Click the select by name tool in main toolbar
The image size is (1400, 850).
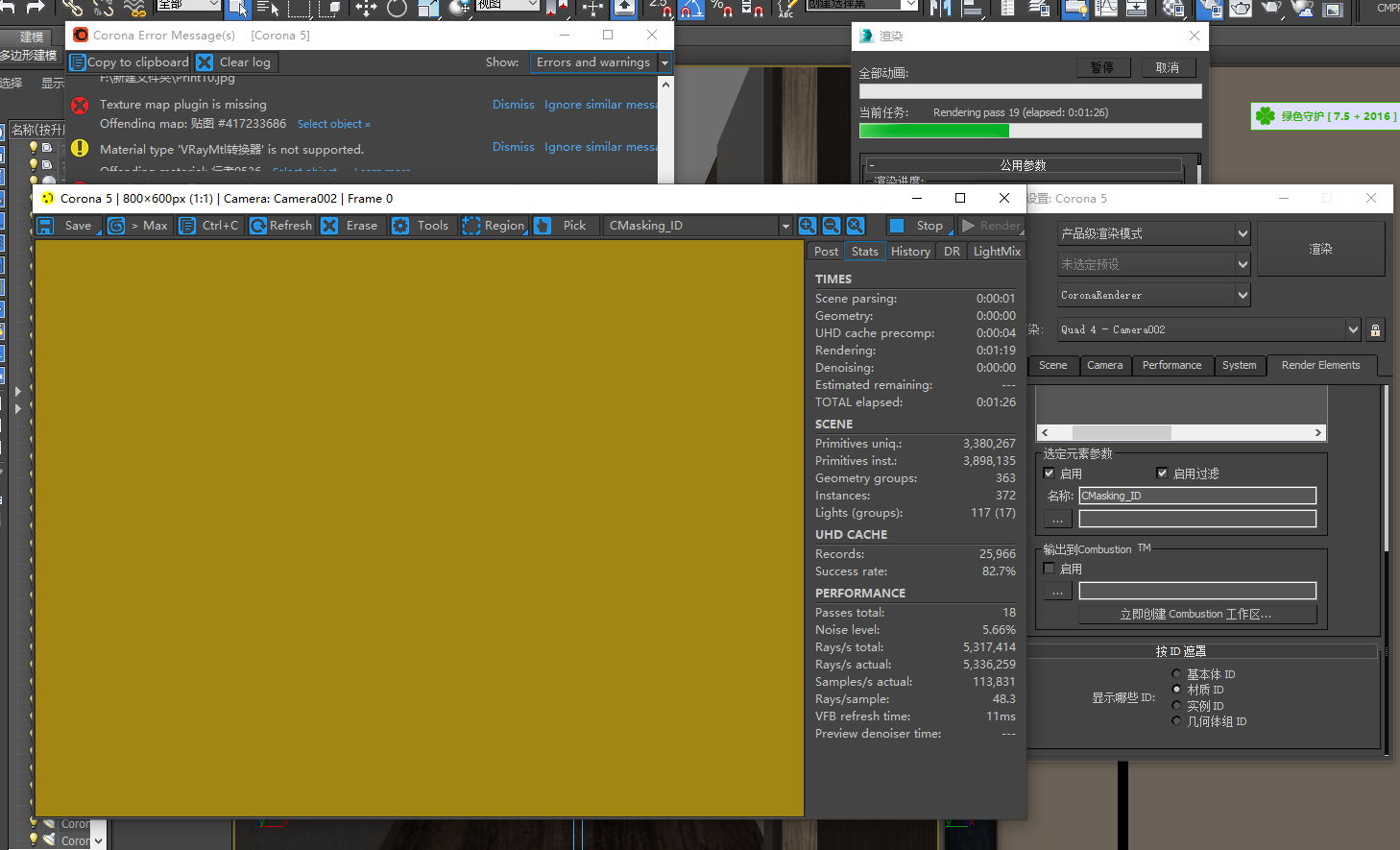pos(268,9)
